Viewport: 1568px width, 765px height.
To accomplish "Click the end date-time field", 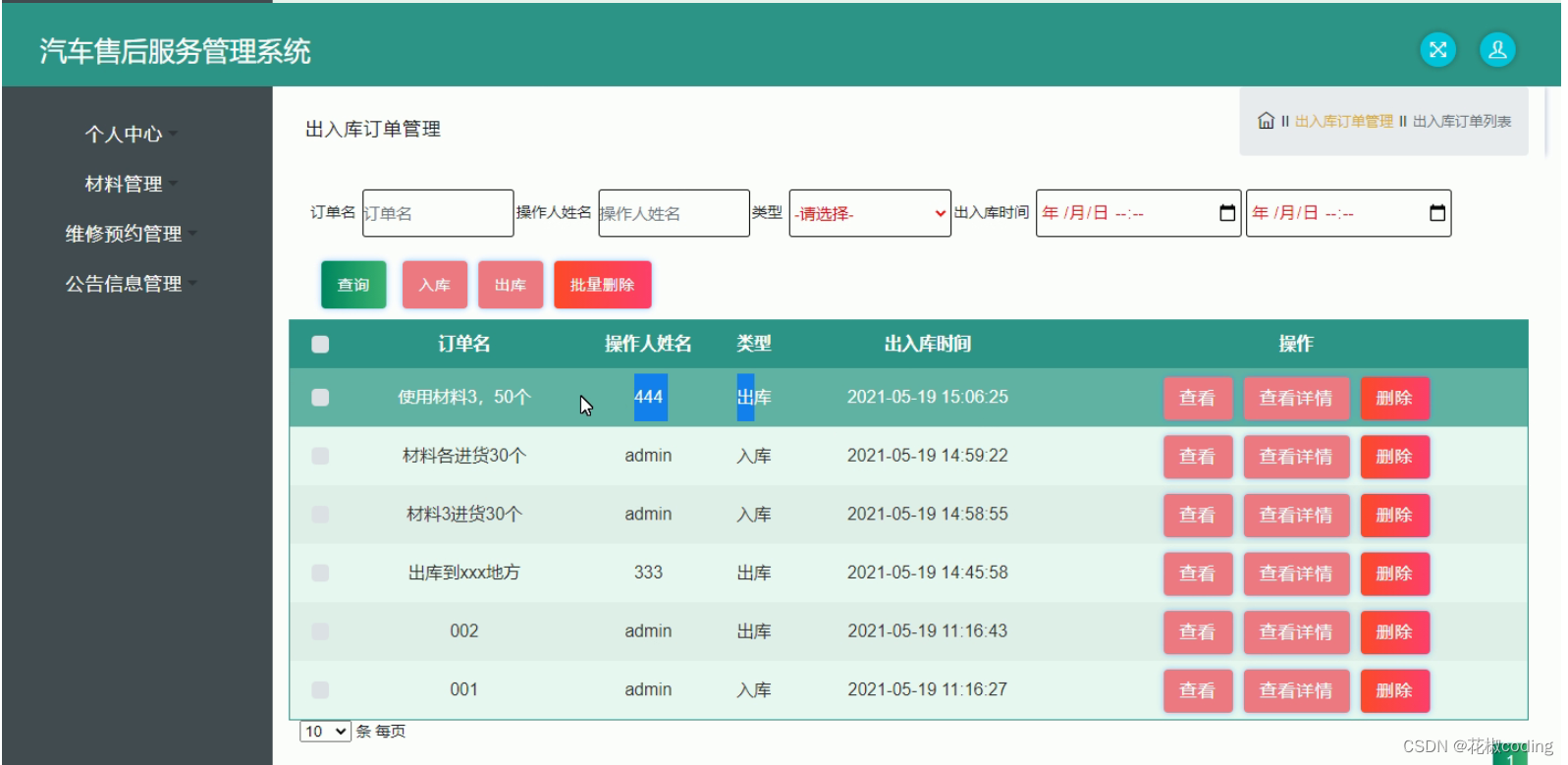I will coord(1348,213).
